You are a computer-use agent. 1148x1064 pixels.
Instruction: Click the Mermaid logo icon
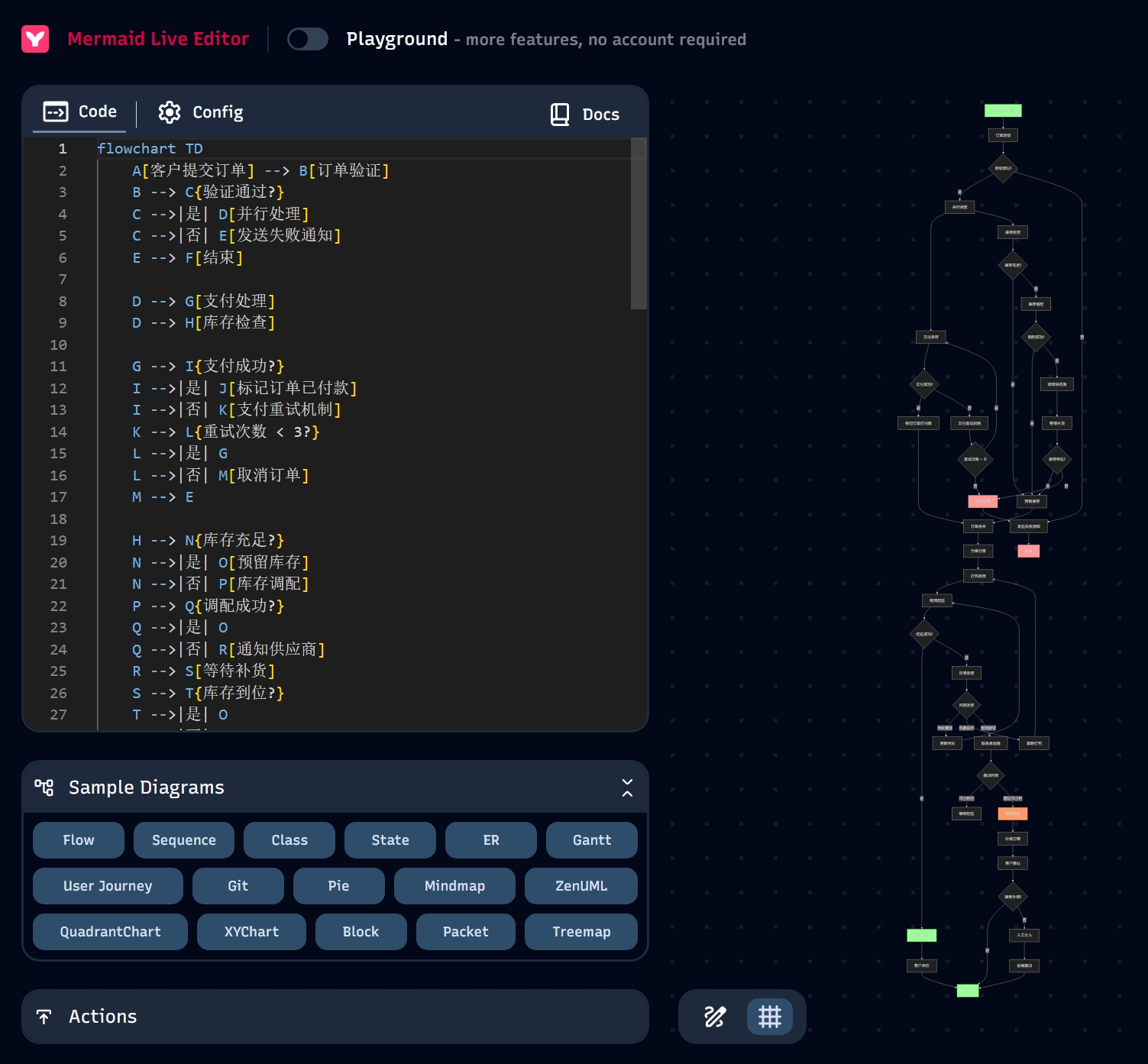(35, 39)
